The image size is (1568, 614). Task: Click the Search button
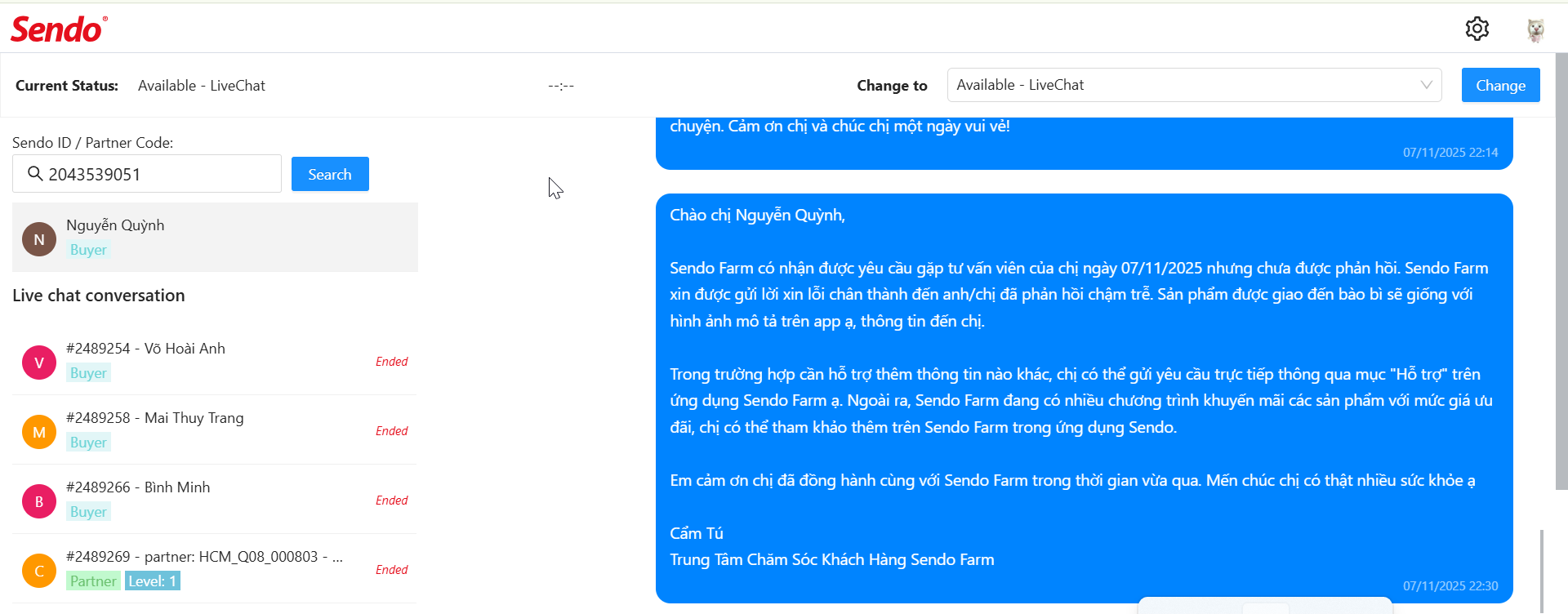tap(330, 174)
